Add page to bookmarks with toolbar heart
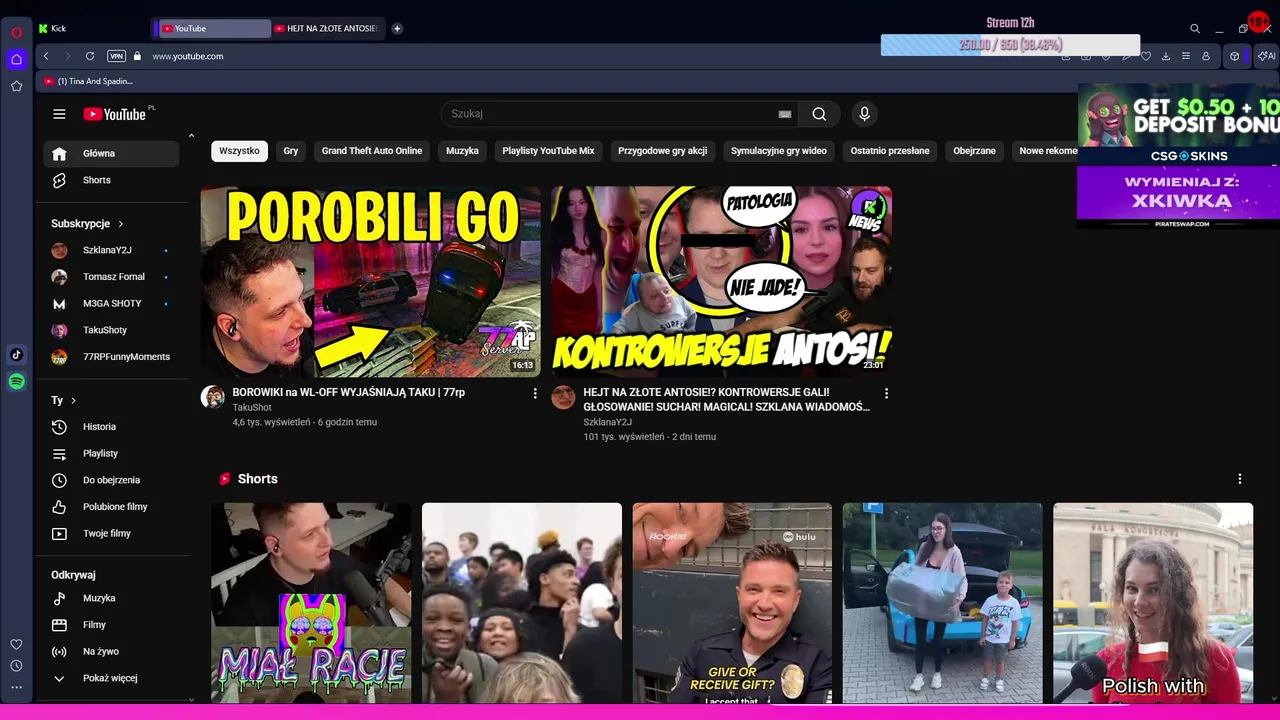 pyautogui.click(x=1146, y=56)
